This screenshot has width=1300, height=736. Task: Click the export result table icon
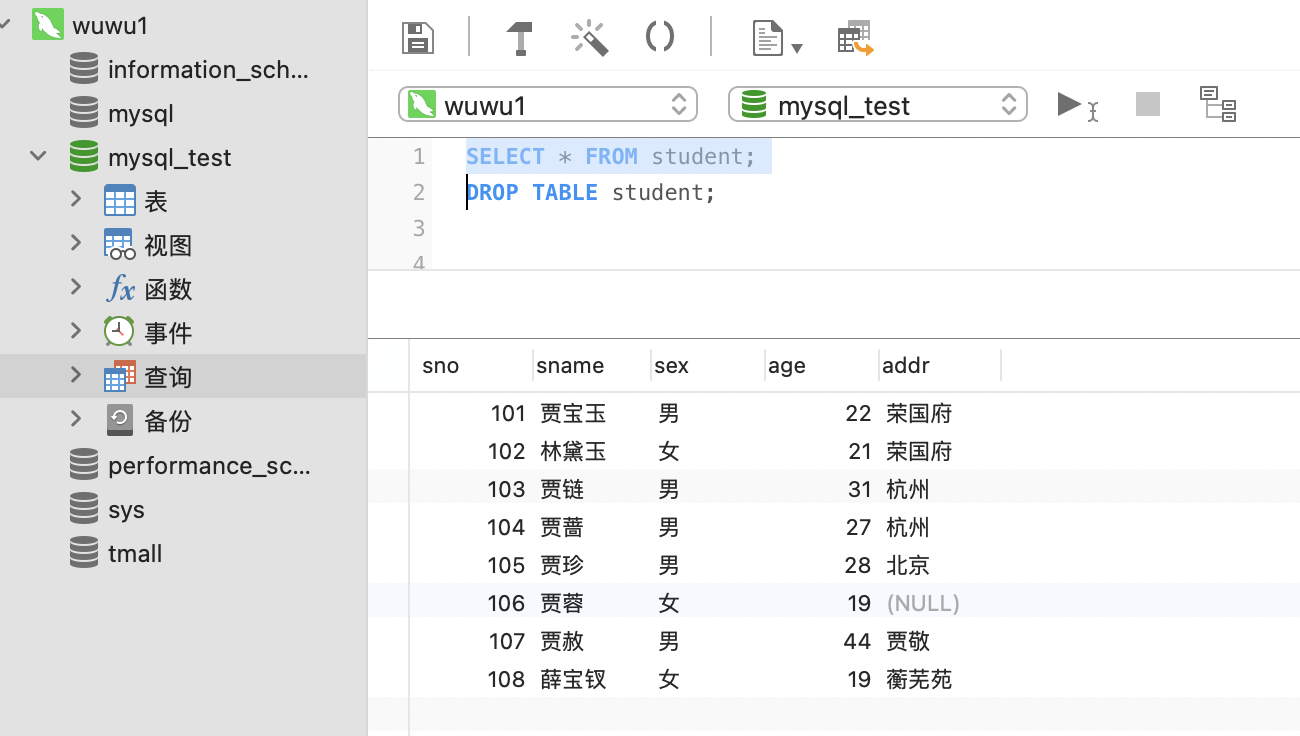coord(856,38)
